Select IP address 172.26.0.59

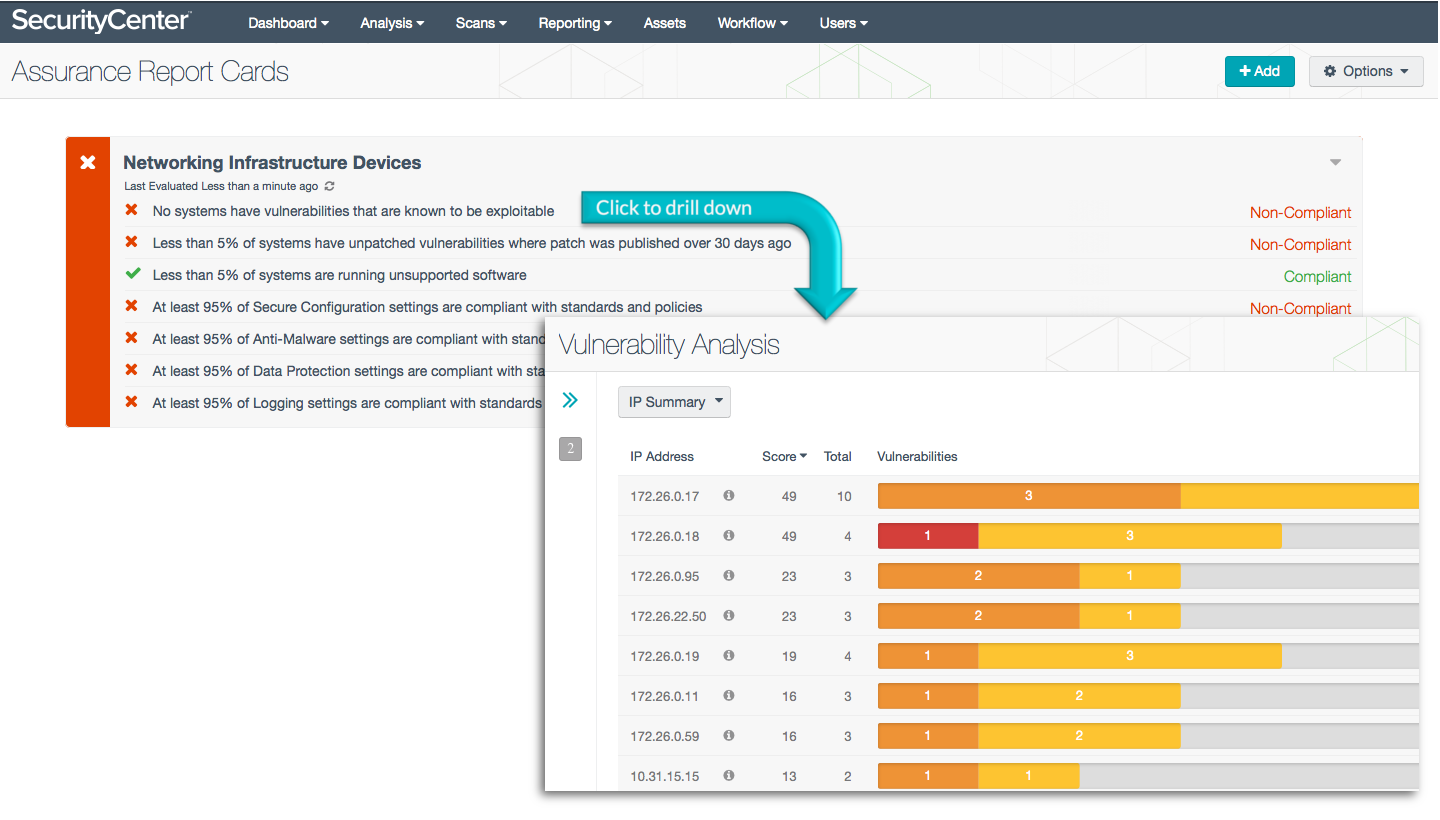click(664, 736)
